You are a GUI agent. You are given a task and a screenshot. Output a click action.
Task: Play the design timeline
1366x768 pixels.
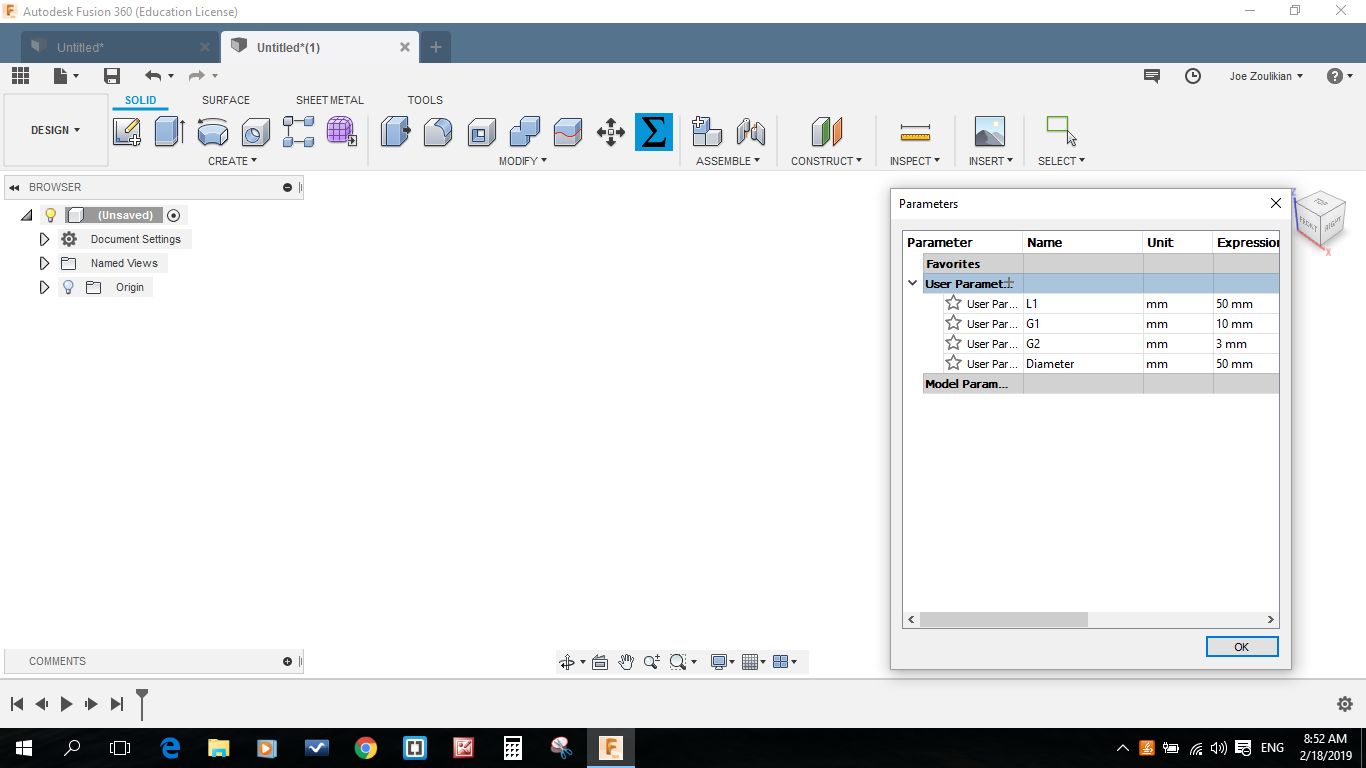66,704
